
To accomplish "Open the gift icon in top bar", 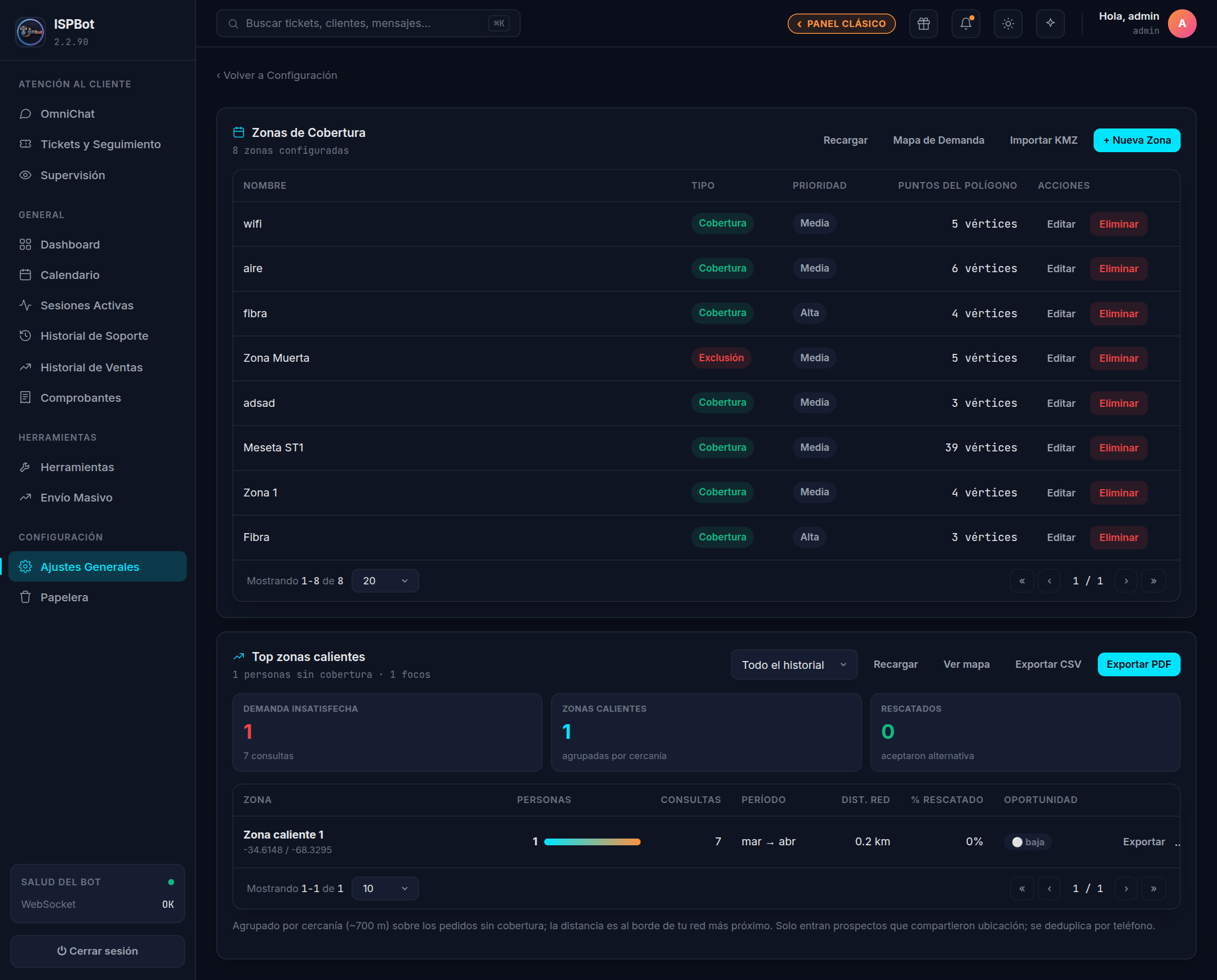I will tap(923, 24).
